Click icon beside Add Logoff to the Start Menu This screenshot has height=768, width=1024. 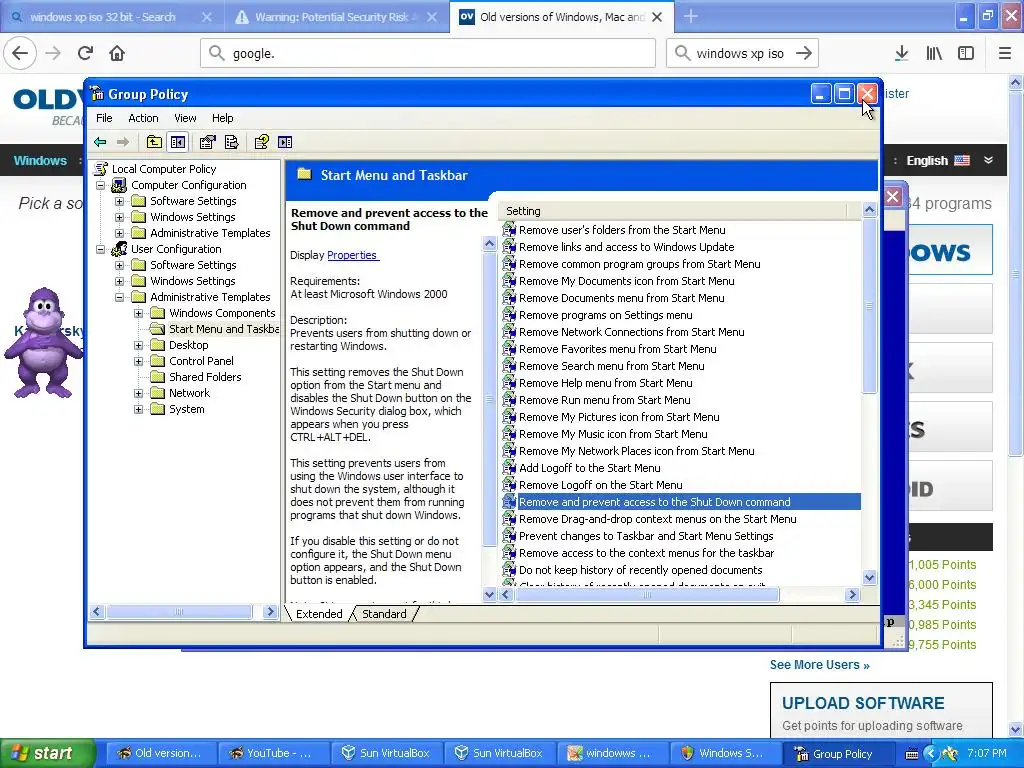click(509, 468)
